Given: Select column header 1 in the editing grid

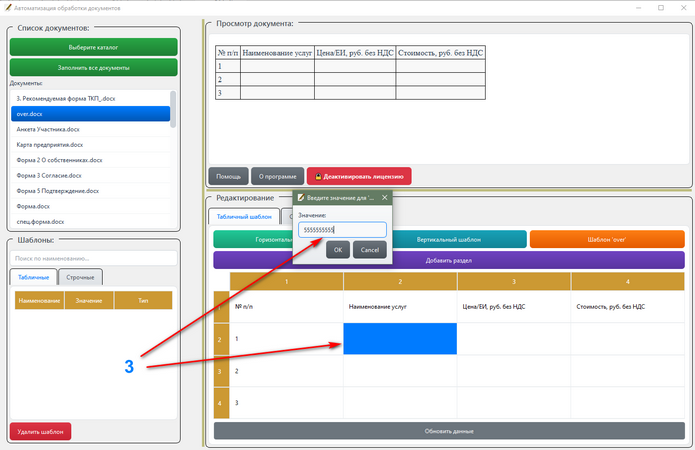Looking at the screenshot, I should pos(286,282).
